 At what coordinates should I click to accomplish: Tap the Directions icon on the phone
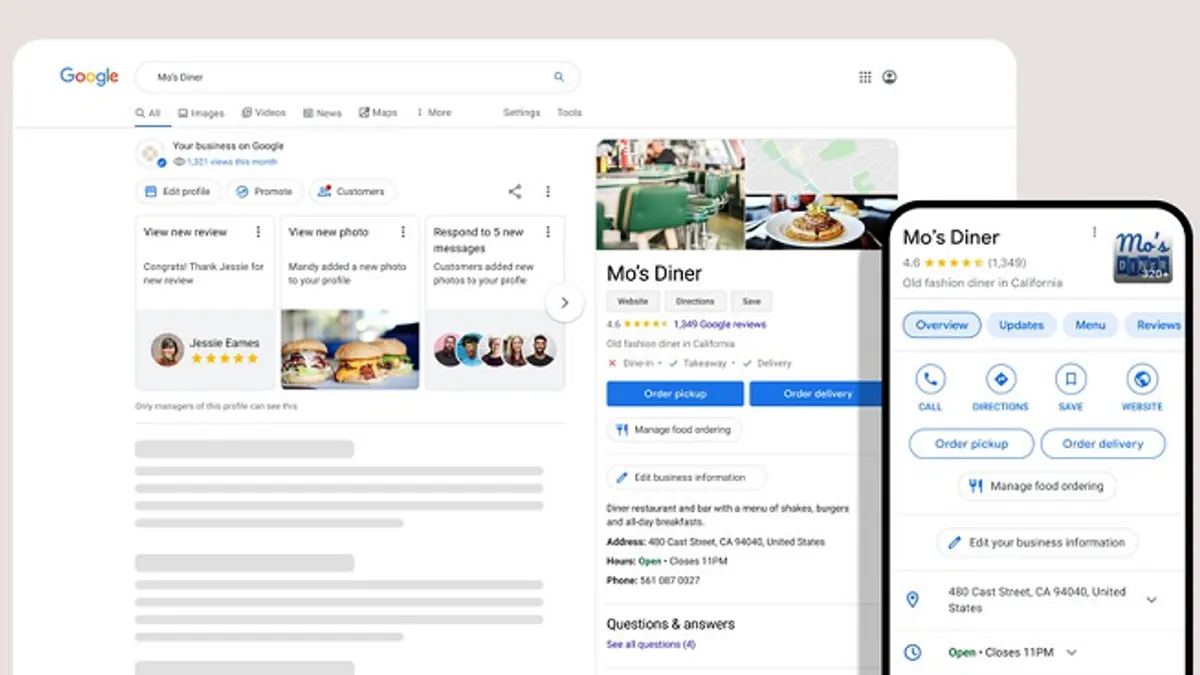[1000, 379]
